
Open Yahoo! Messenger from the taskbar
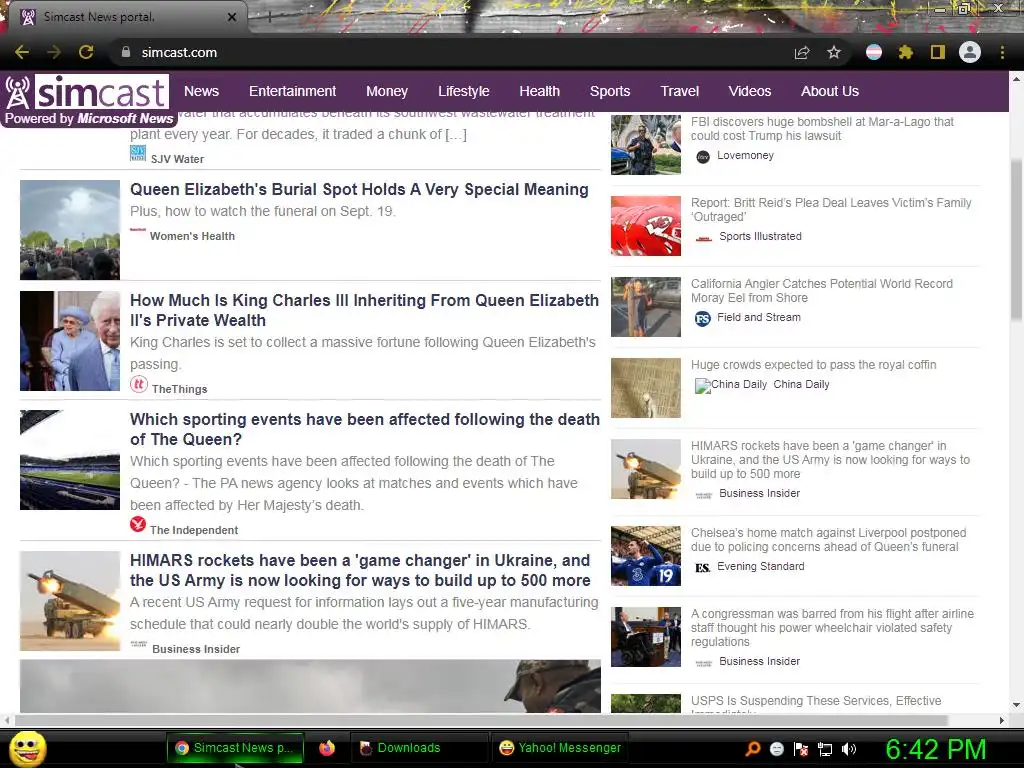point(560,748)
